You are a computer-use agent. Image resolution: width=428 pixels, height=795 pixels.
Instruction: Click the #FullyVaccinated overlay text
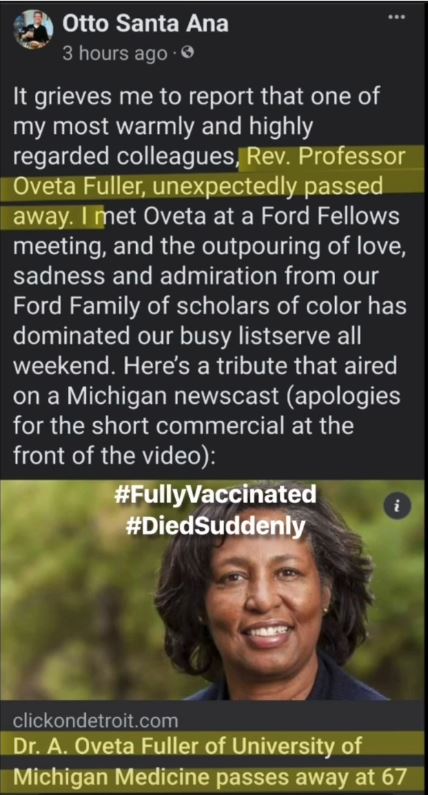click(x=216, y=493)
